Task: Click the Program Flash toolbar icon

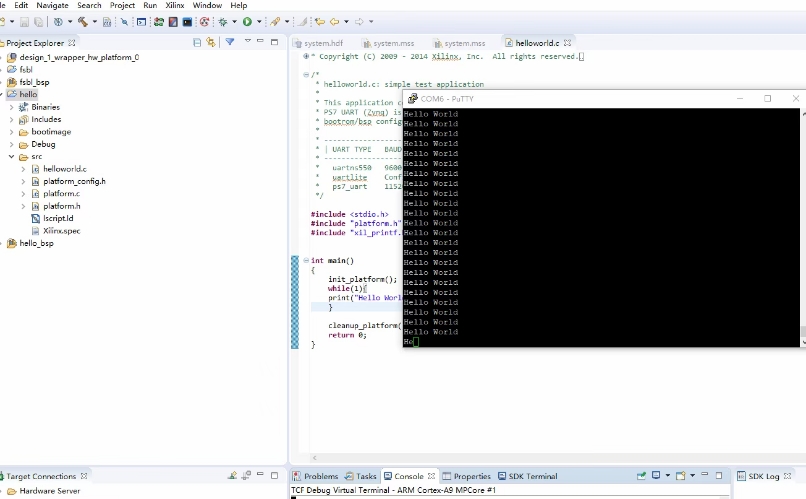Action: click(173, 22)
